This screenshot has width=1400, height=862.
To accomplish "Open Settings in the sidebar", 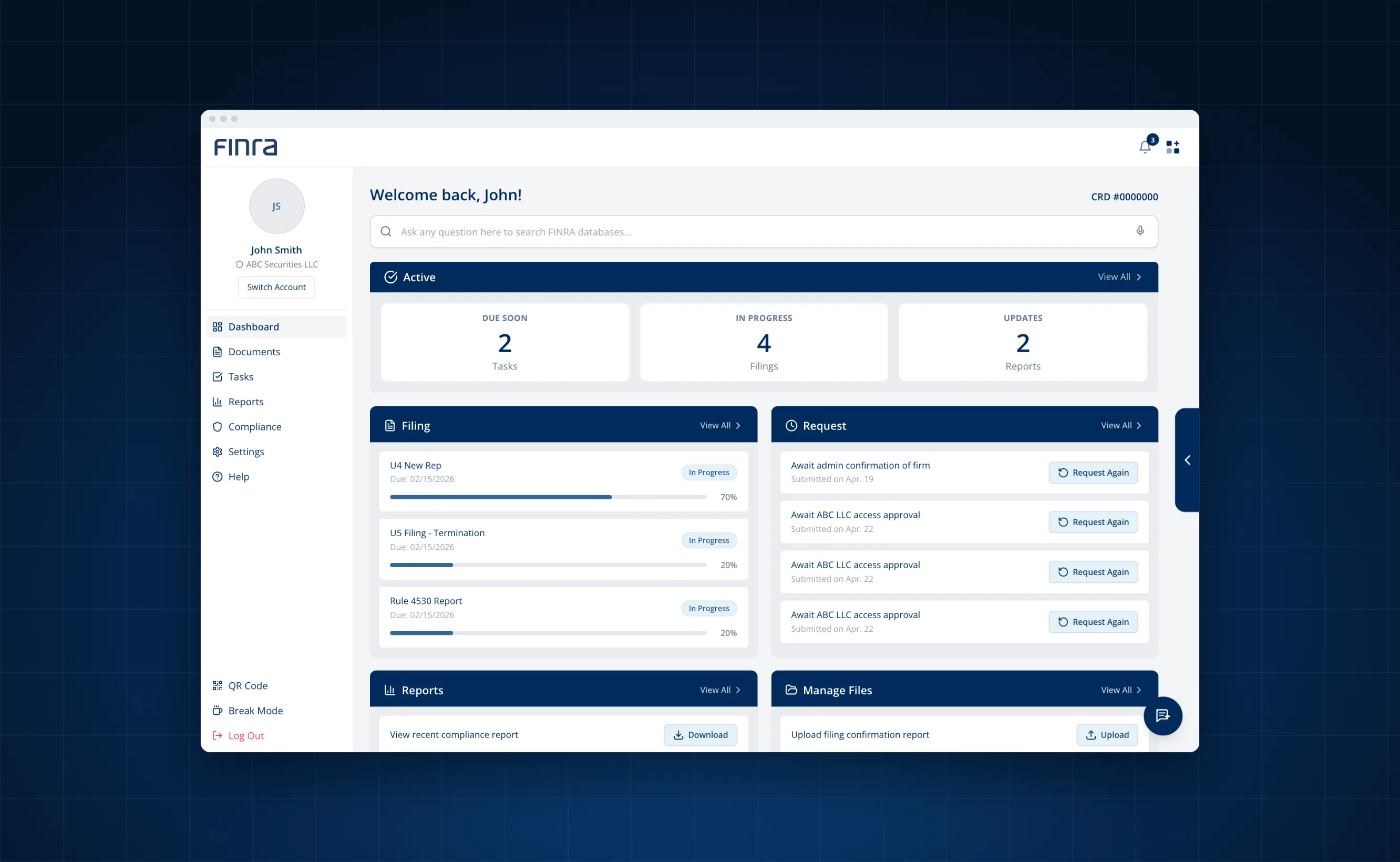I will click(276, 451).
